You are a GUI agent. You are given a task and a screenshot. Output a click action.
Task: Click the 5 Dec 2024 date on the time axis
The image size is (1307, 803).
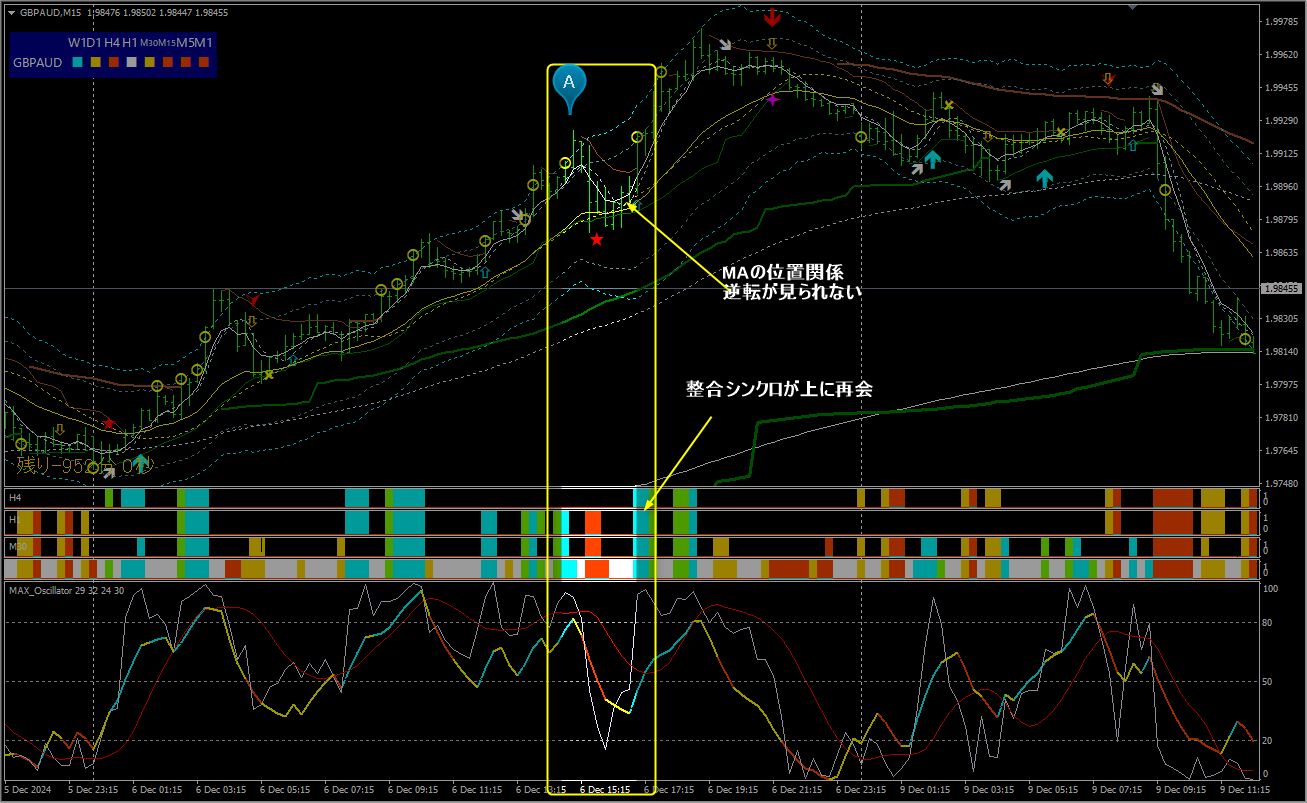pyautogui.click(x=27, y=790)
